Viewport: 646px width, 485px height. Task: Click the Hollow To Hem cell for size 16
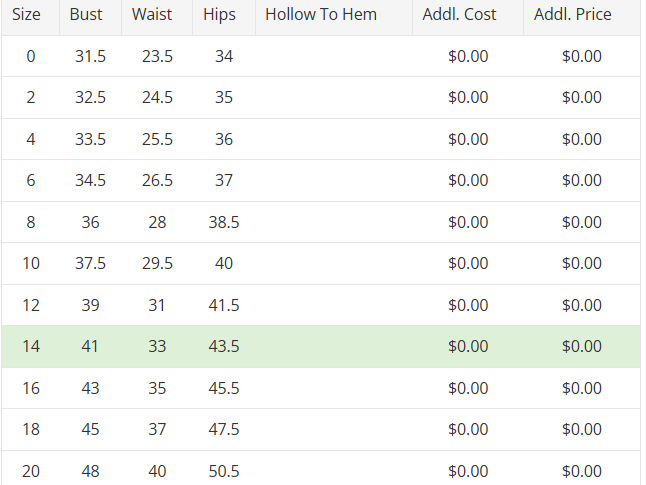click(333, 388)
